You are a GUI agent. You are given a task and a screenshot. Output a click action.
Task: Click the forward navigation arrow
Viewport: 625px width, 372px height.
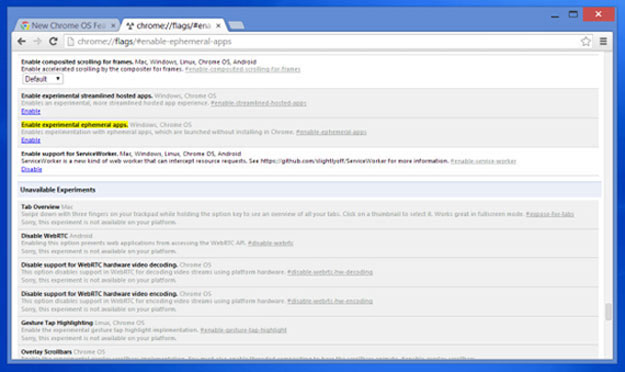[37, 41]
